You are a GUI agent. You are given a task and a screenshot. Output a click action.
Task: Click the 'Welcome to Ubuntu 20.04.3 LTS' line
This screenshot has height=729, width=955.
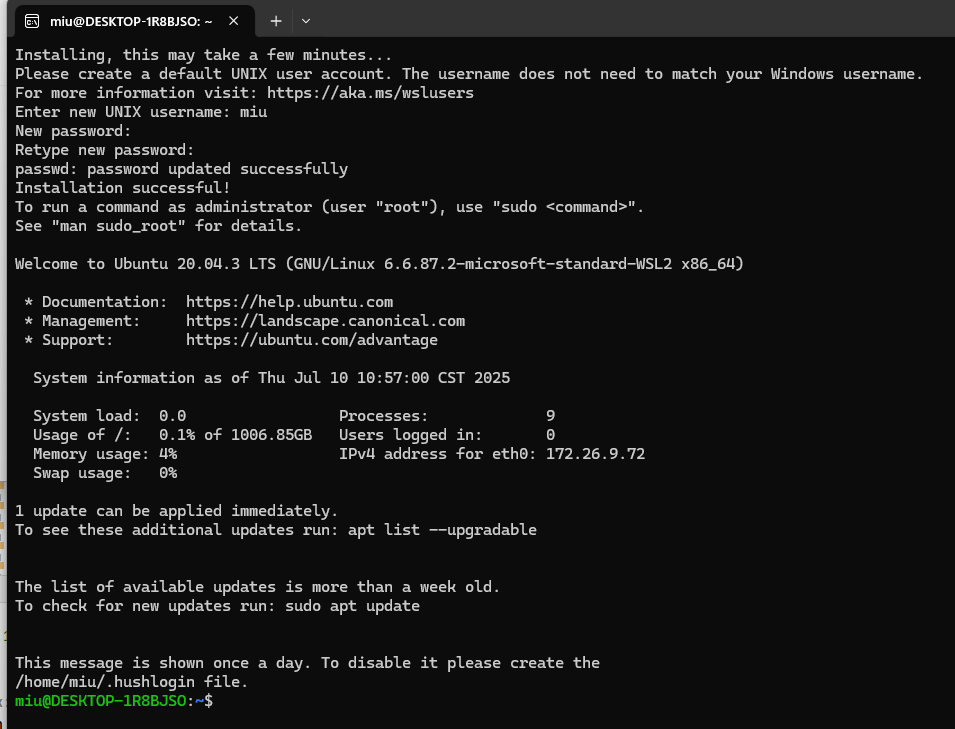click(x=379, y=264)
